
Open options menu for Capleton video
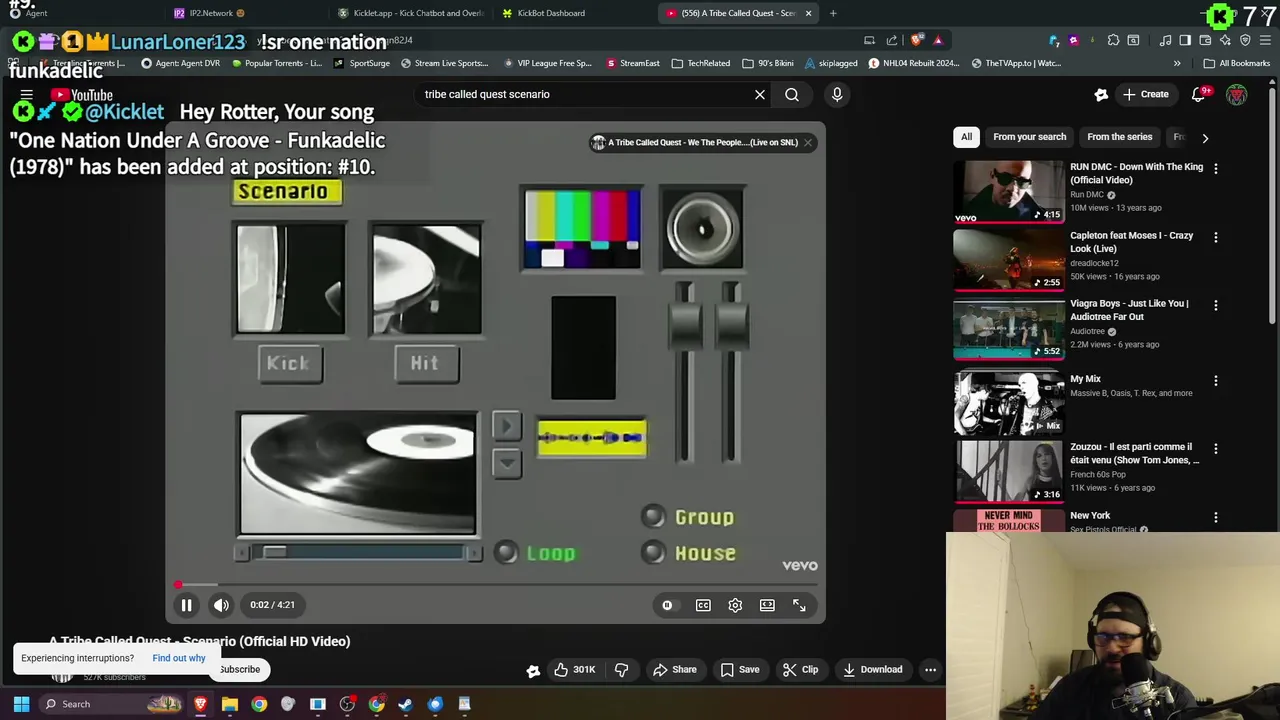1216,238
